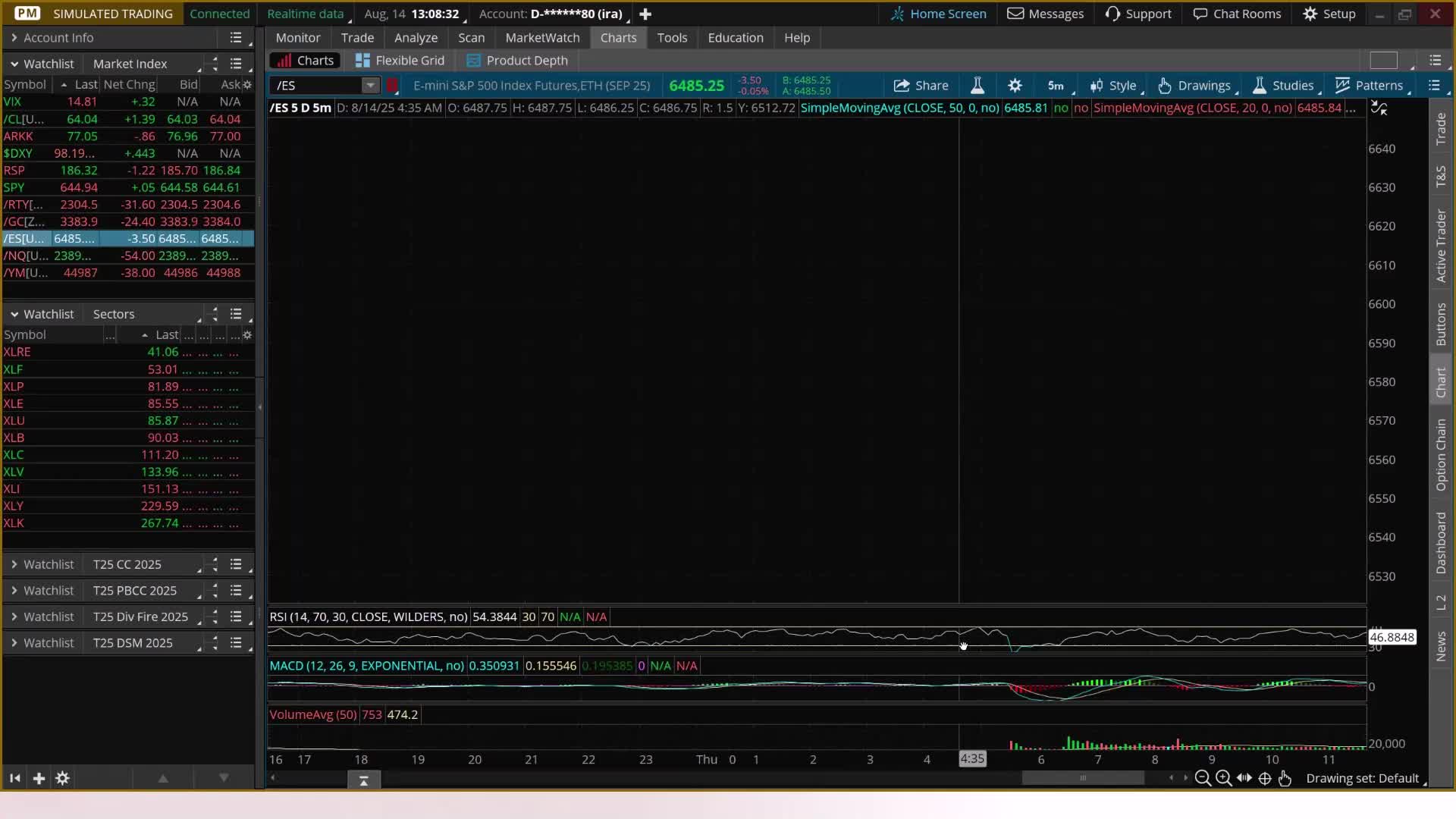Expand the T25 CC 2025 watchlist

14,564
